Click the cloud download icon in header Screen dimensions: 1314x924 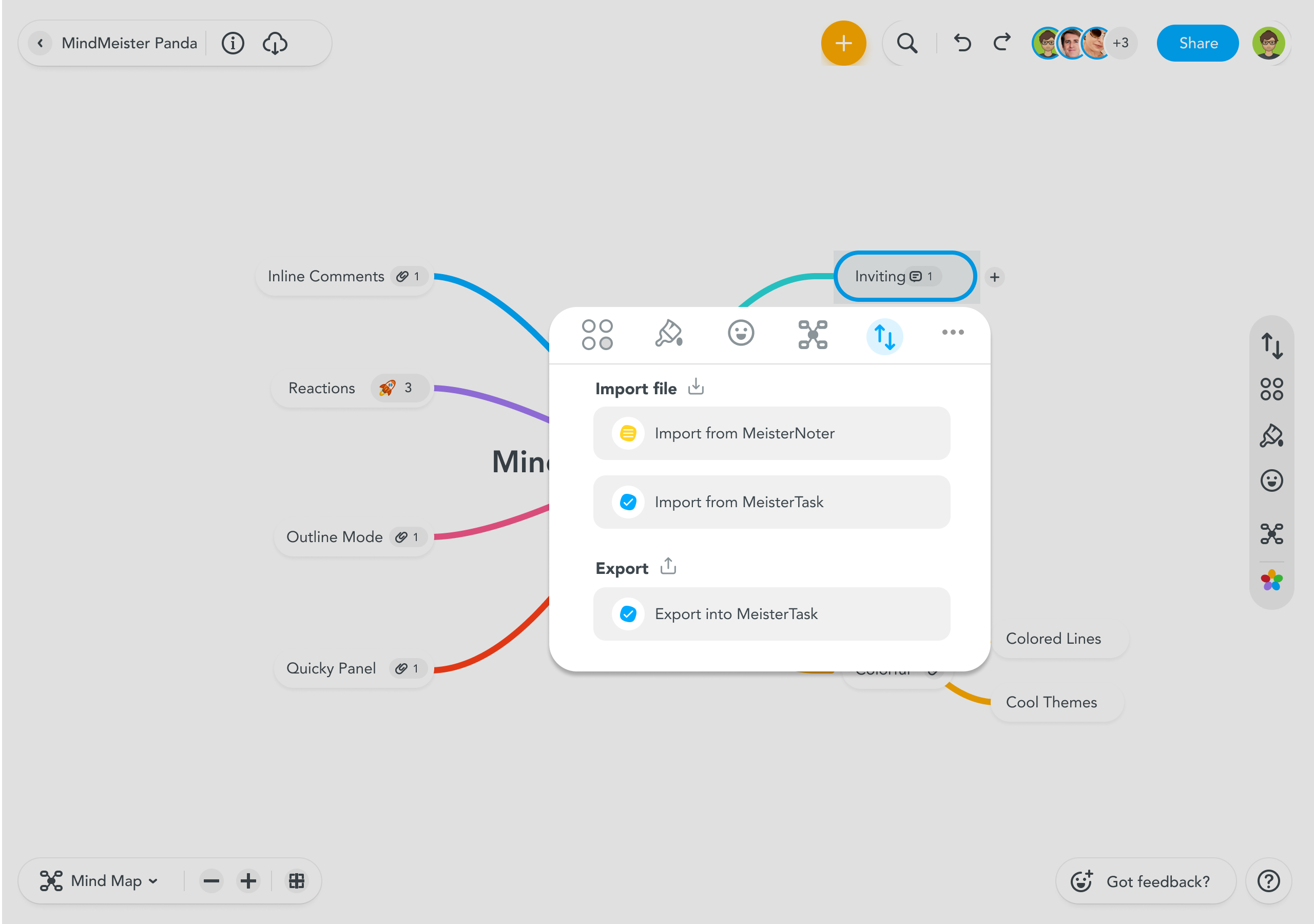(x=275, y=44)
